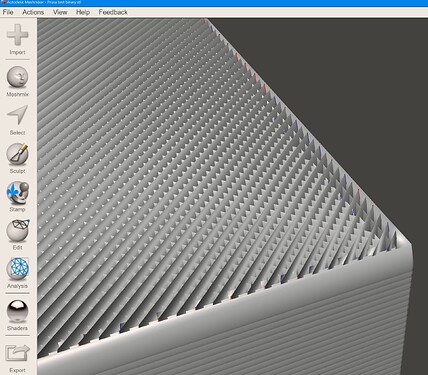Open the Stamp tool
This screenshot has width=428, height=375.
(17, 193)
